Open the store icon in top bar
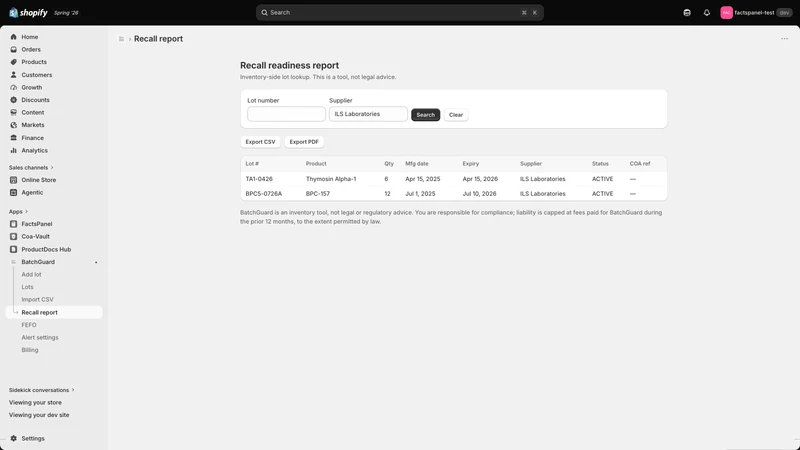Viewport: 800px width, 450px height. [687, 13]
